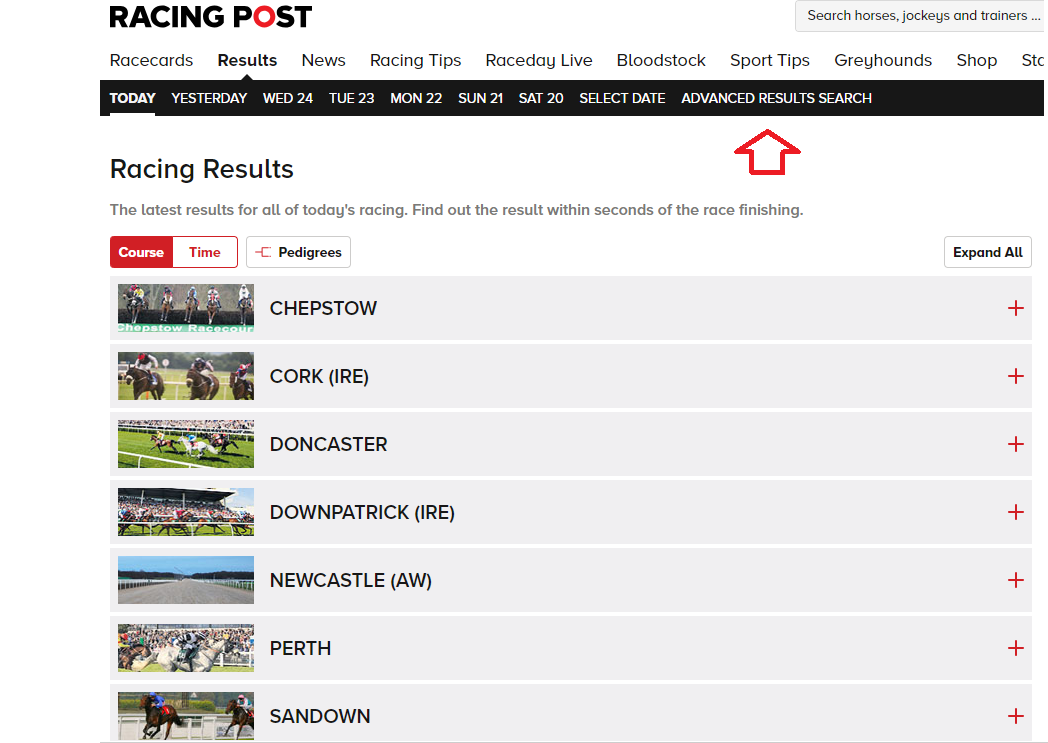
Task: Open ADVANCED RESULTS SEARCH
Action: pos(777,98)
